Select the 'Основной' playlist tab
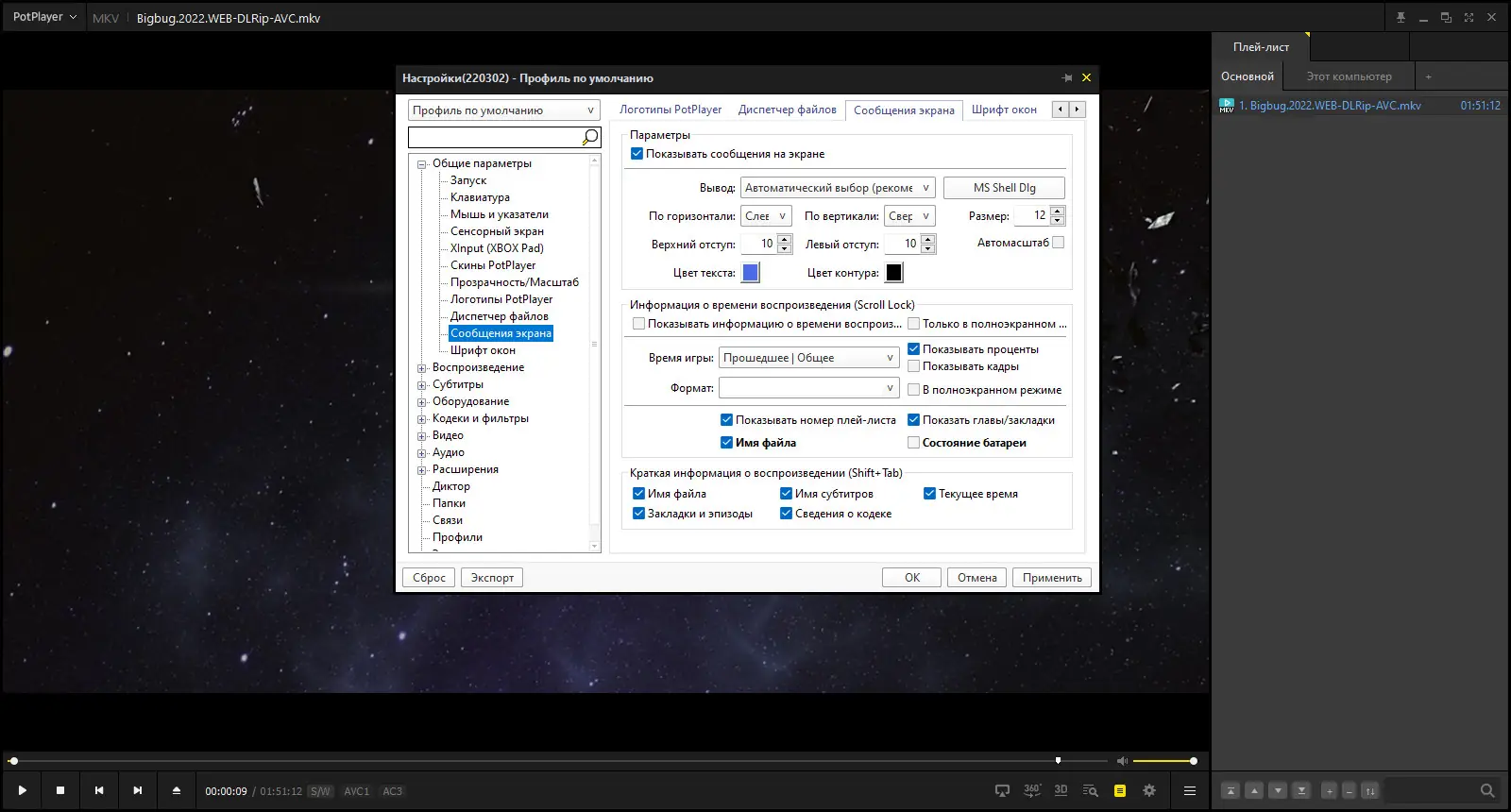Viewport: 1511px width, 812px height. click(x=1248, y=76)
